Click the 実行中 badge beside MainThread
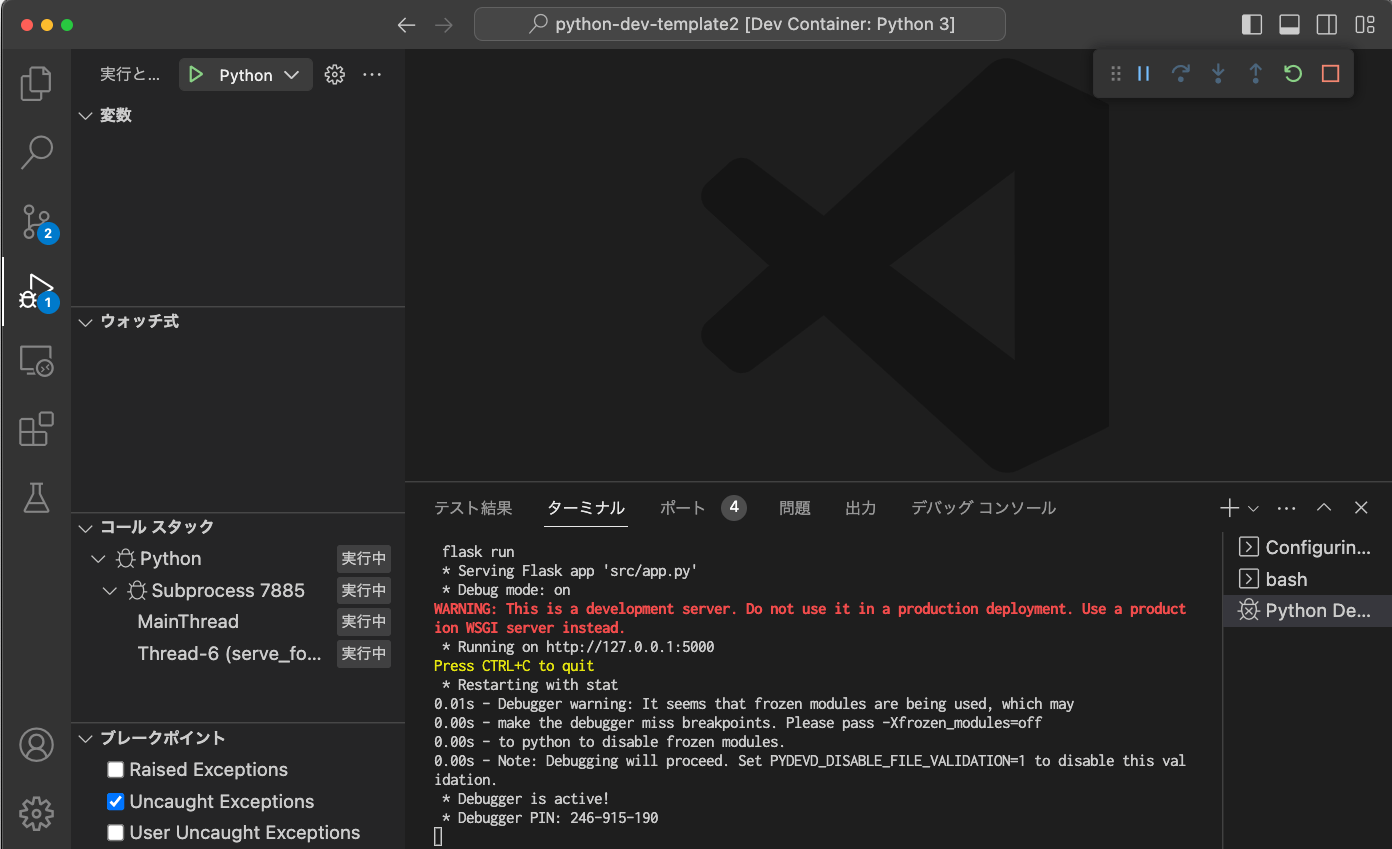1392x849 pixels. point(363,622)
